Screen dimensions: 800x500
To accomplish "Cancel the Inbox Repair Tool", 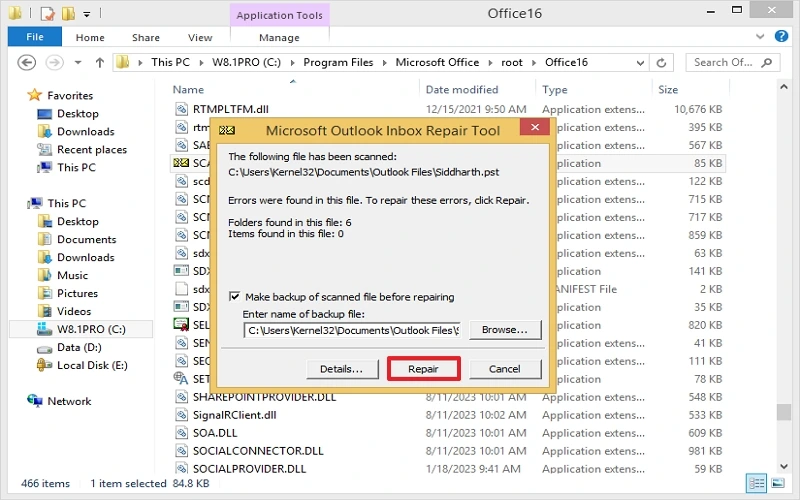I will tap(505, 369).
